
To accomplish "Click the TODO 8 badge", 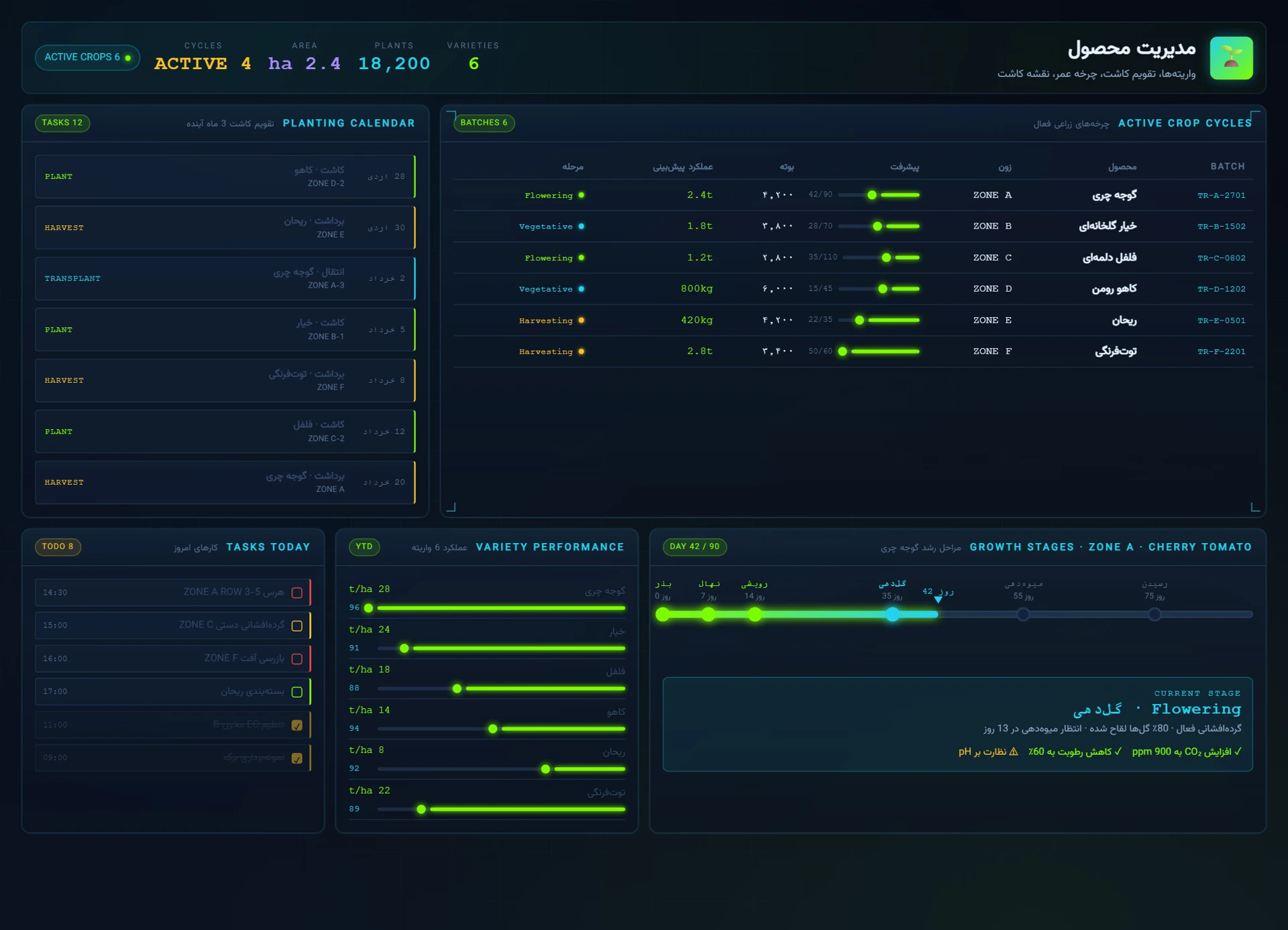I will point(58,546).
